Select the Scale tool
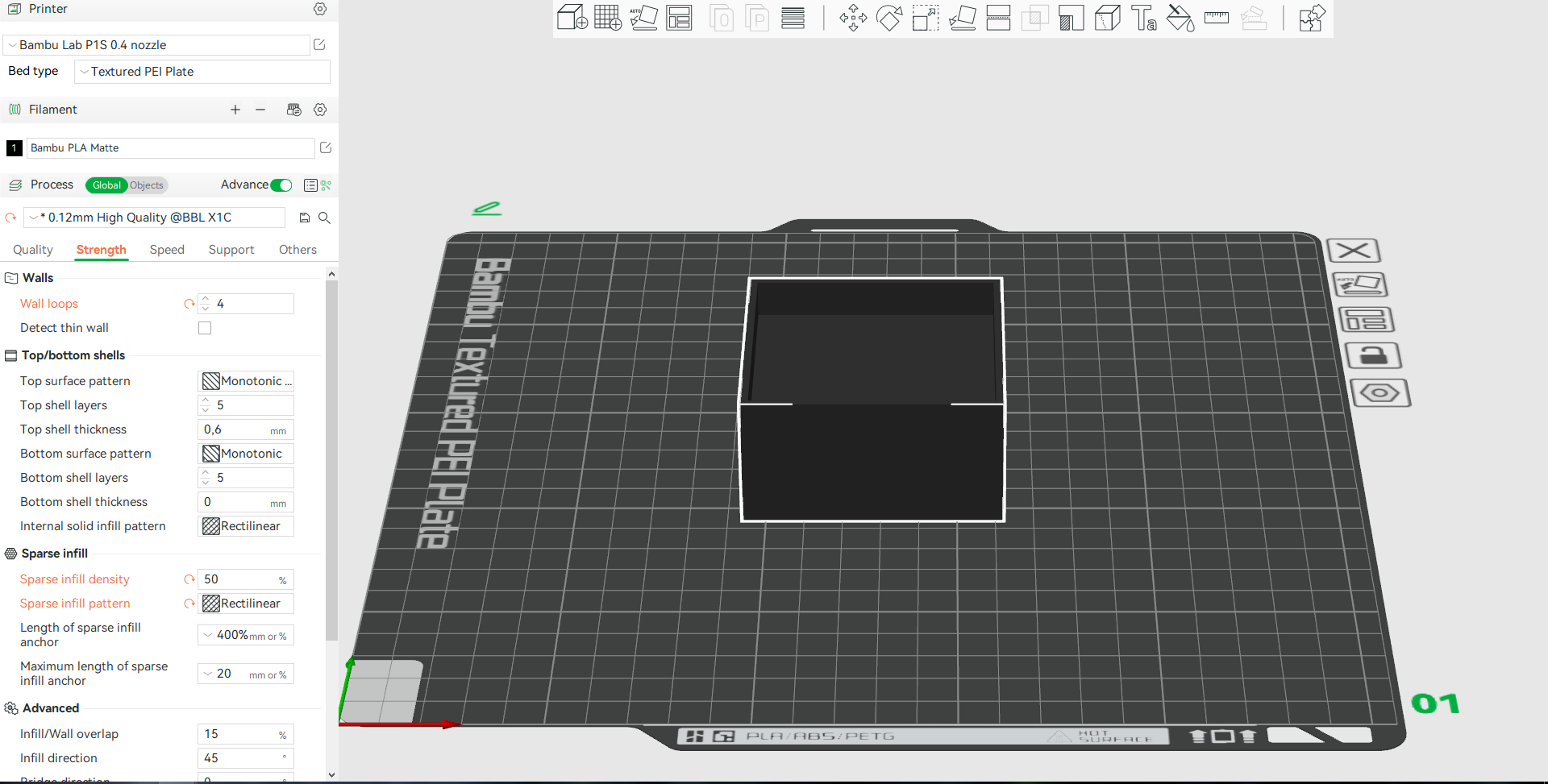Screen dimensions: 1548x784 926,18
